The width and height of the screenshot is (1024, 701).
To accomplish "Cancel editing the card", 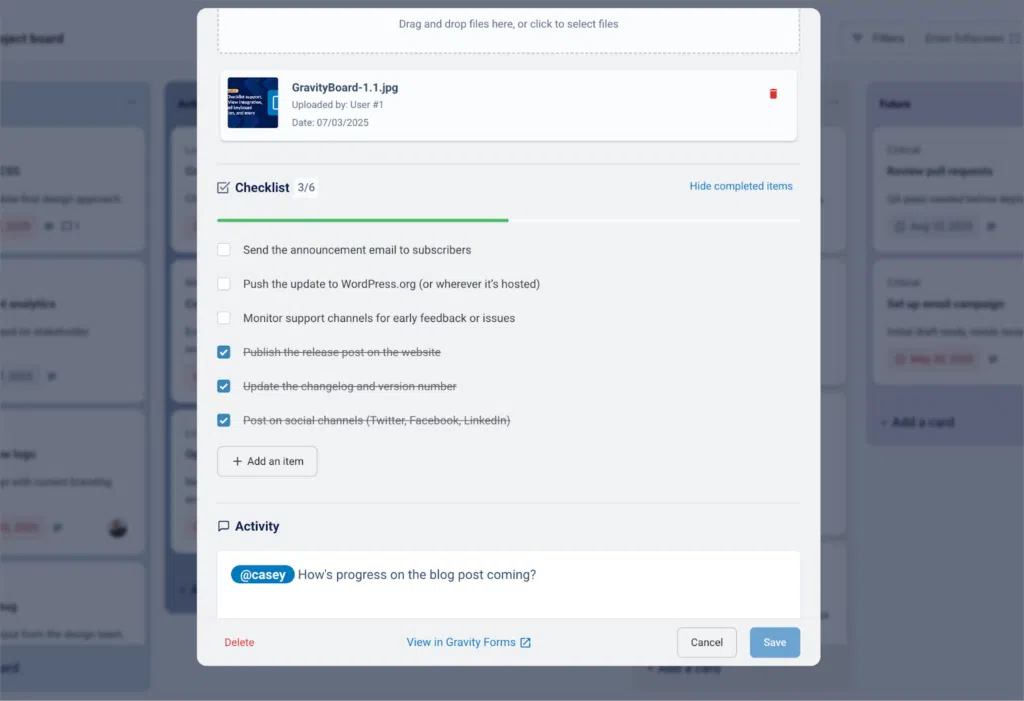I will [x=706, y=642].
